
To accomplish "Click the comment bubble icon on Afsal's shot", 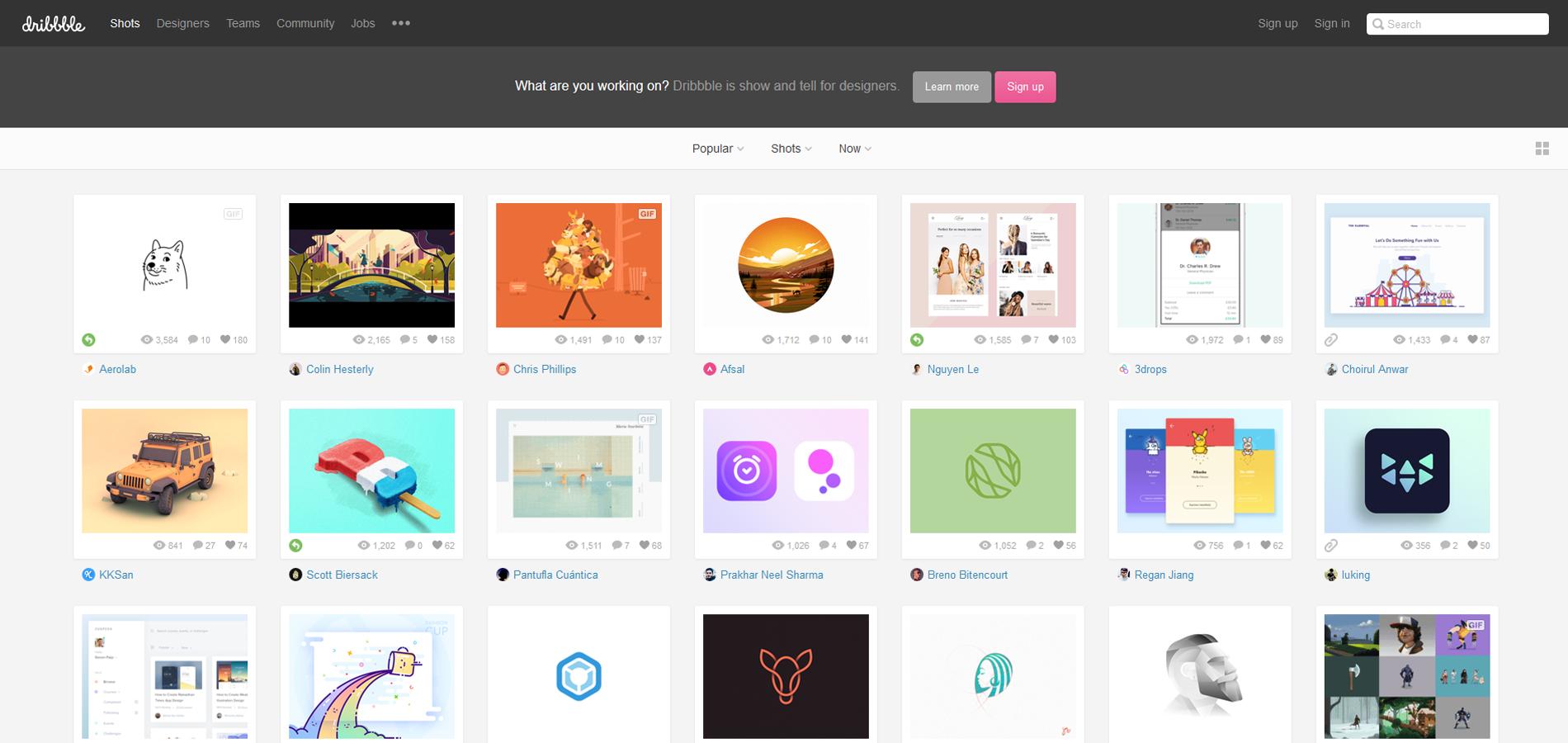I will pyautogui.click(x=815, y=339).
